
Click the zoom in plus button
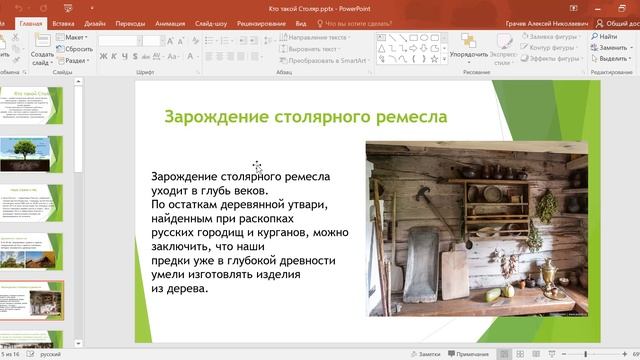pos(624,354)
